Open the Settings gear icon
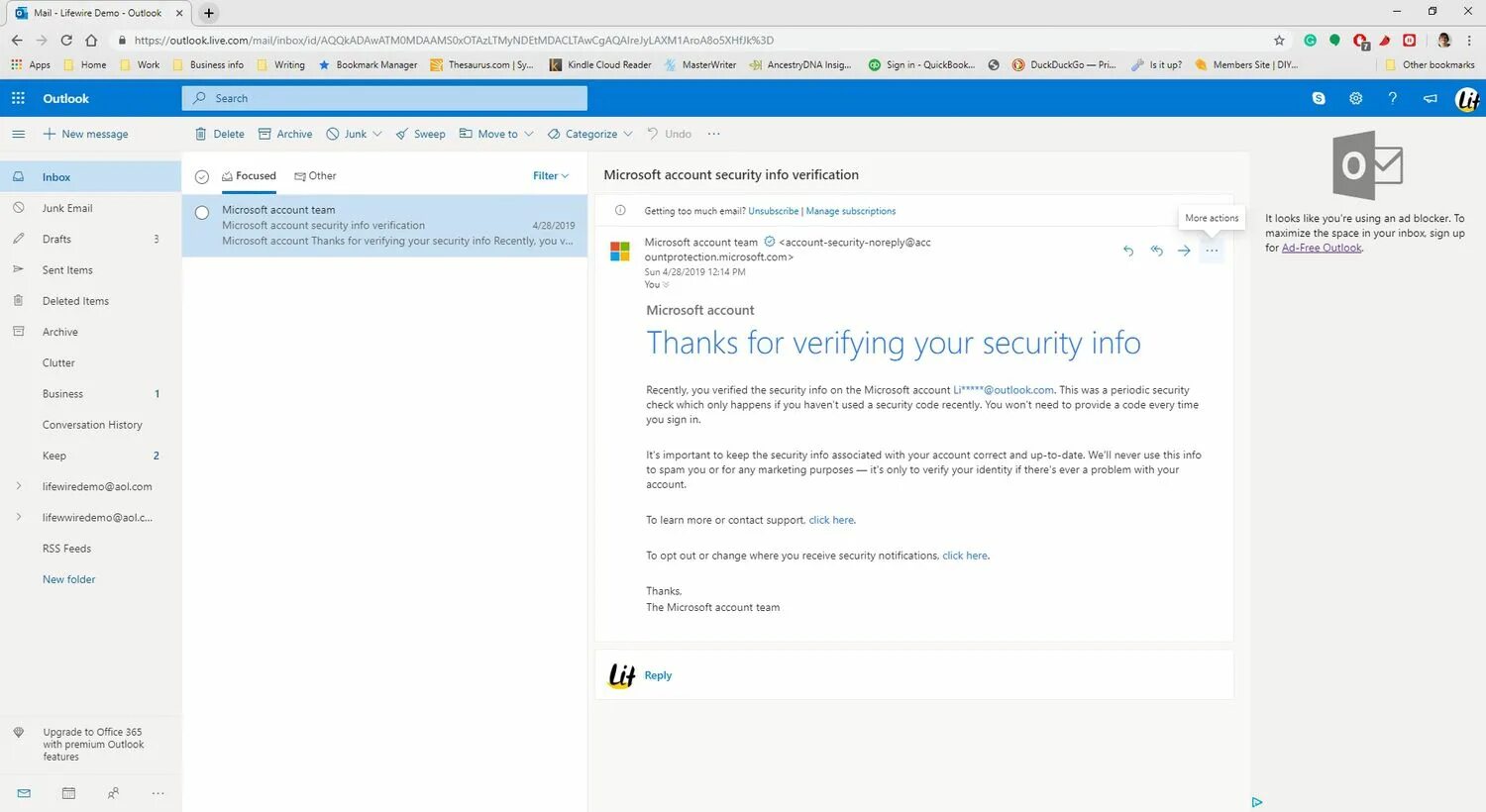 (1355, 98)
